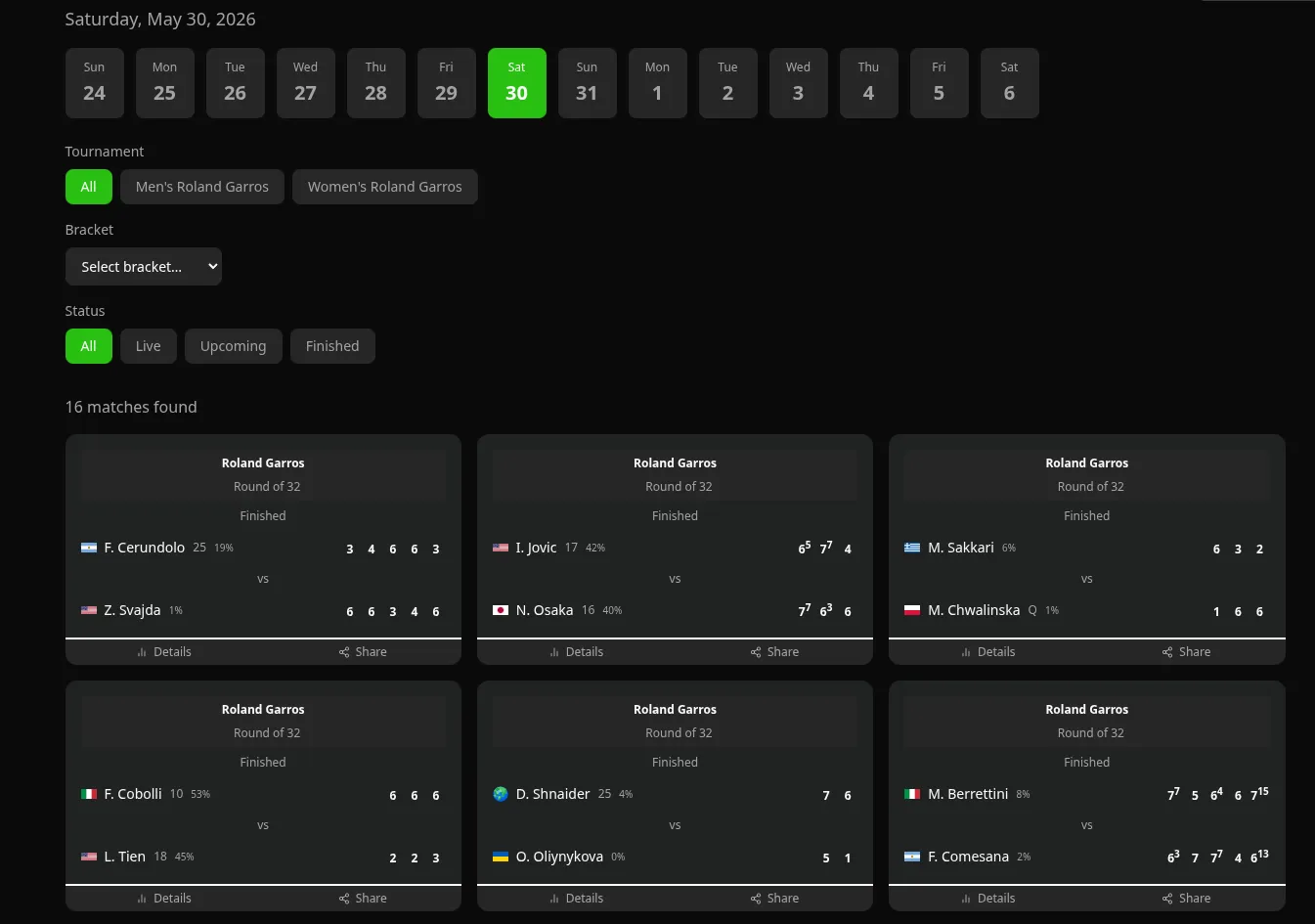The height and width of the screenshot is (924, 1315).
Task: Select Thursday 4 in date strip
Action: [869, 83]
